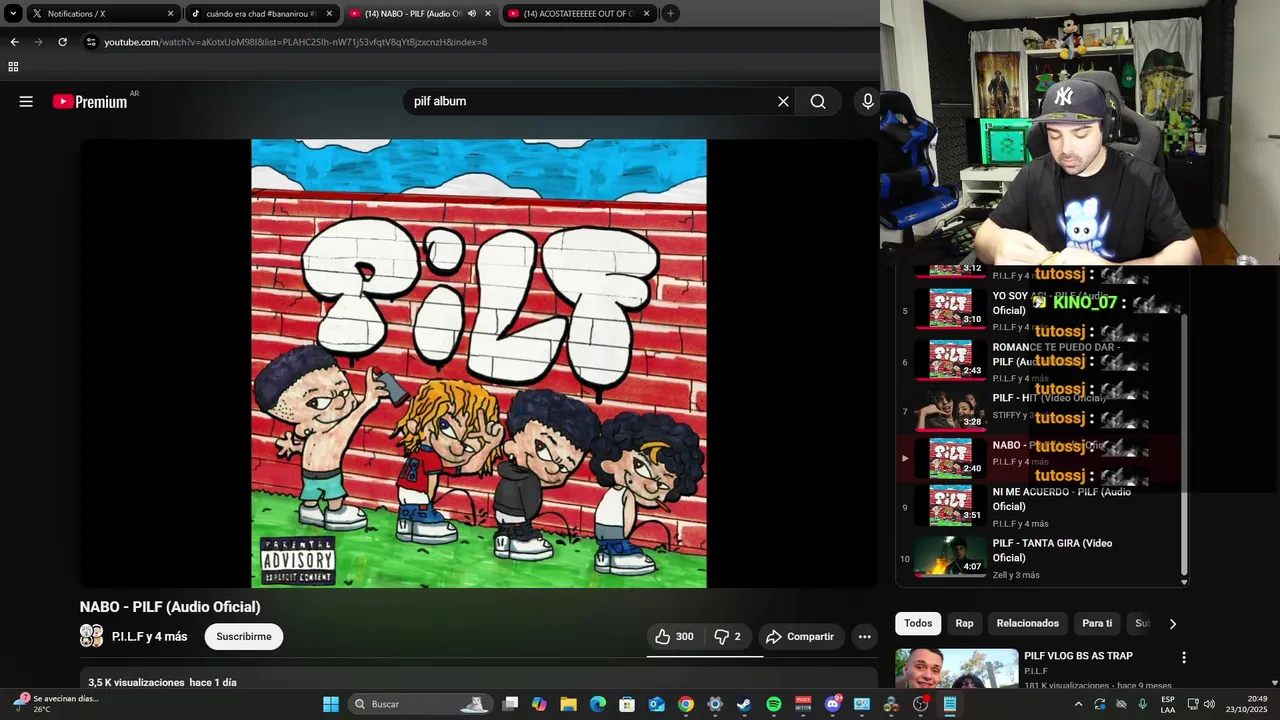
Task: Close the ACOSTATEEEEEE tab
Action: [646, 14]
